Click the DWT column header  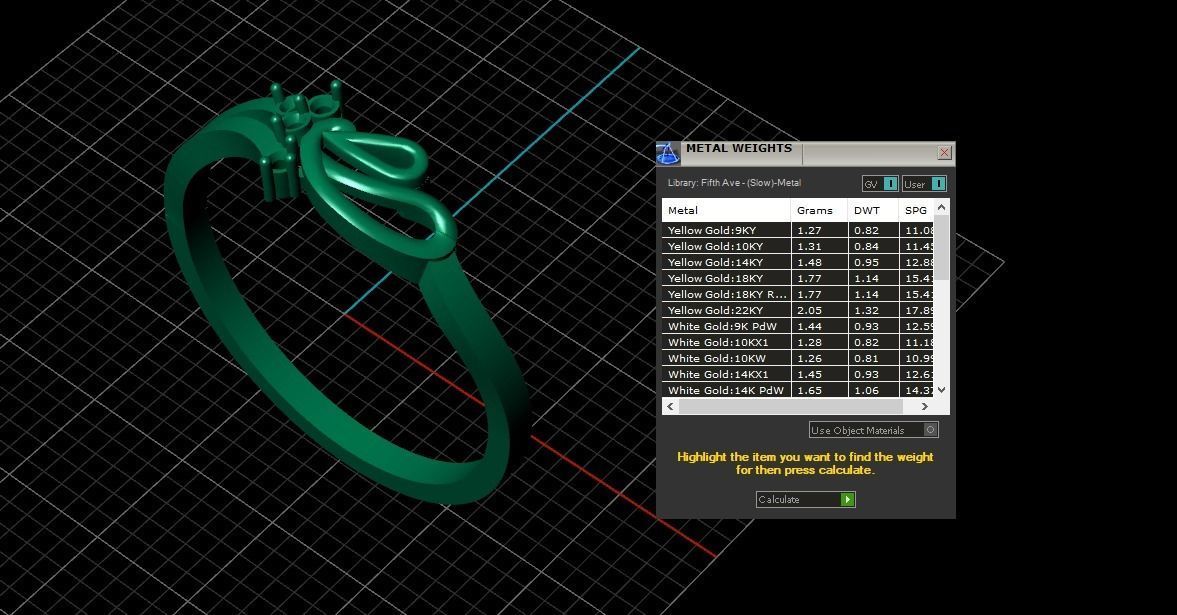pos(873,210)
